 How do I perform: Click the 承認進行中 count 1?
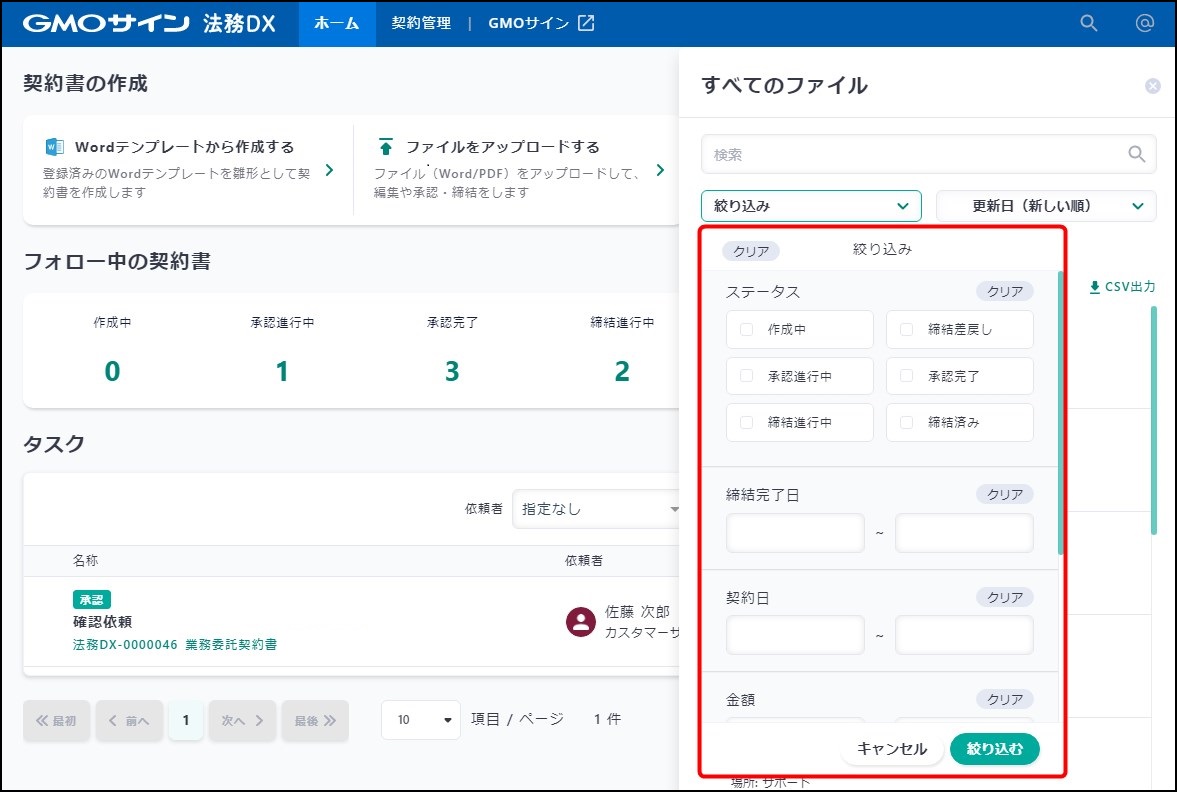click(282, 371)
